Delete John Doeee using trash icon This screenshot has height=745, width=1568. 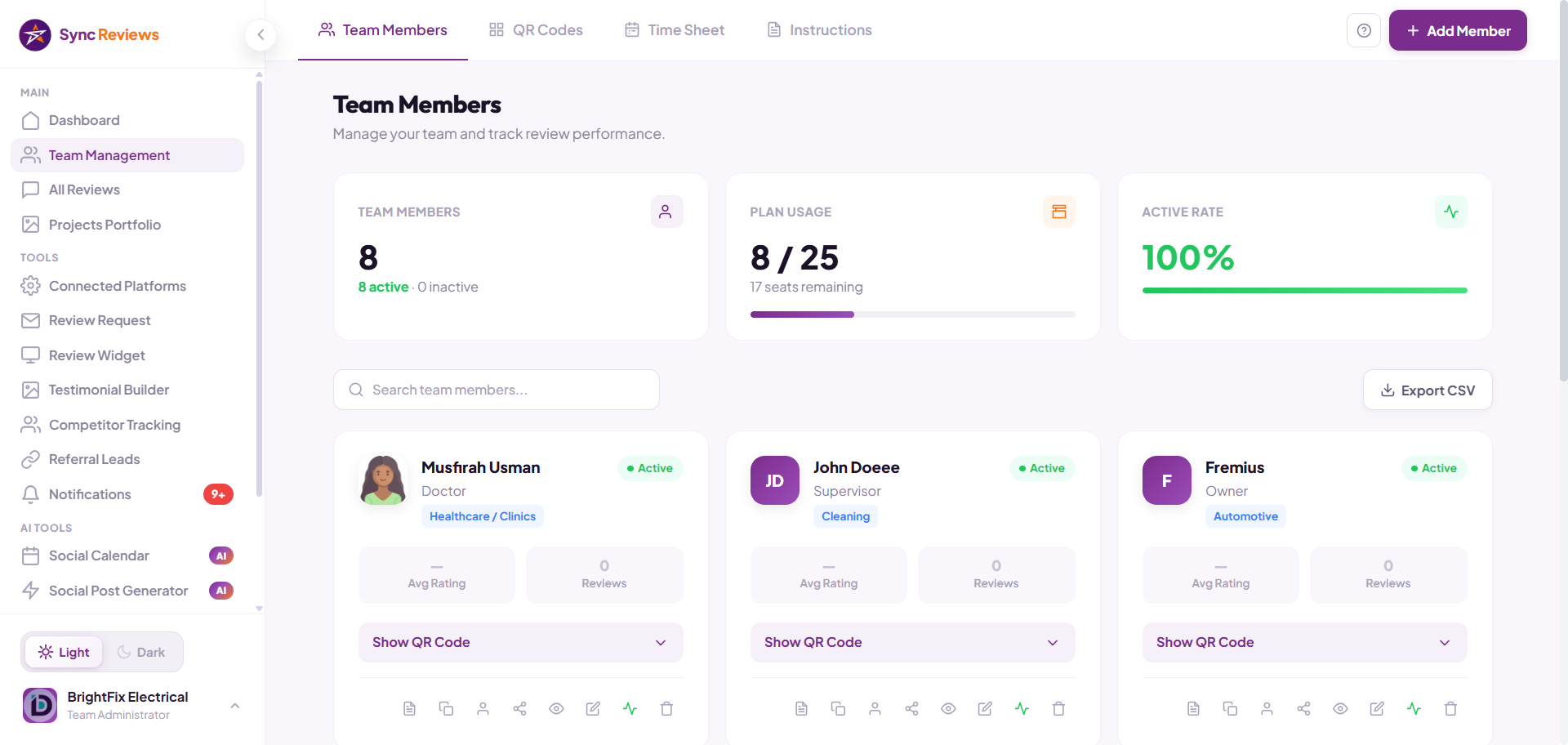1058,708
